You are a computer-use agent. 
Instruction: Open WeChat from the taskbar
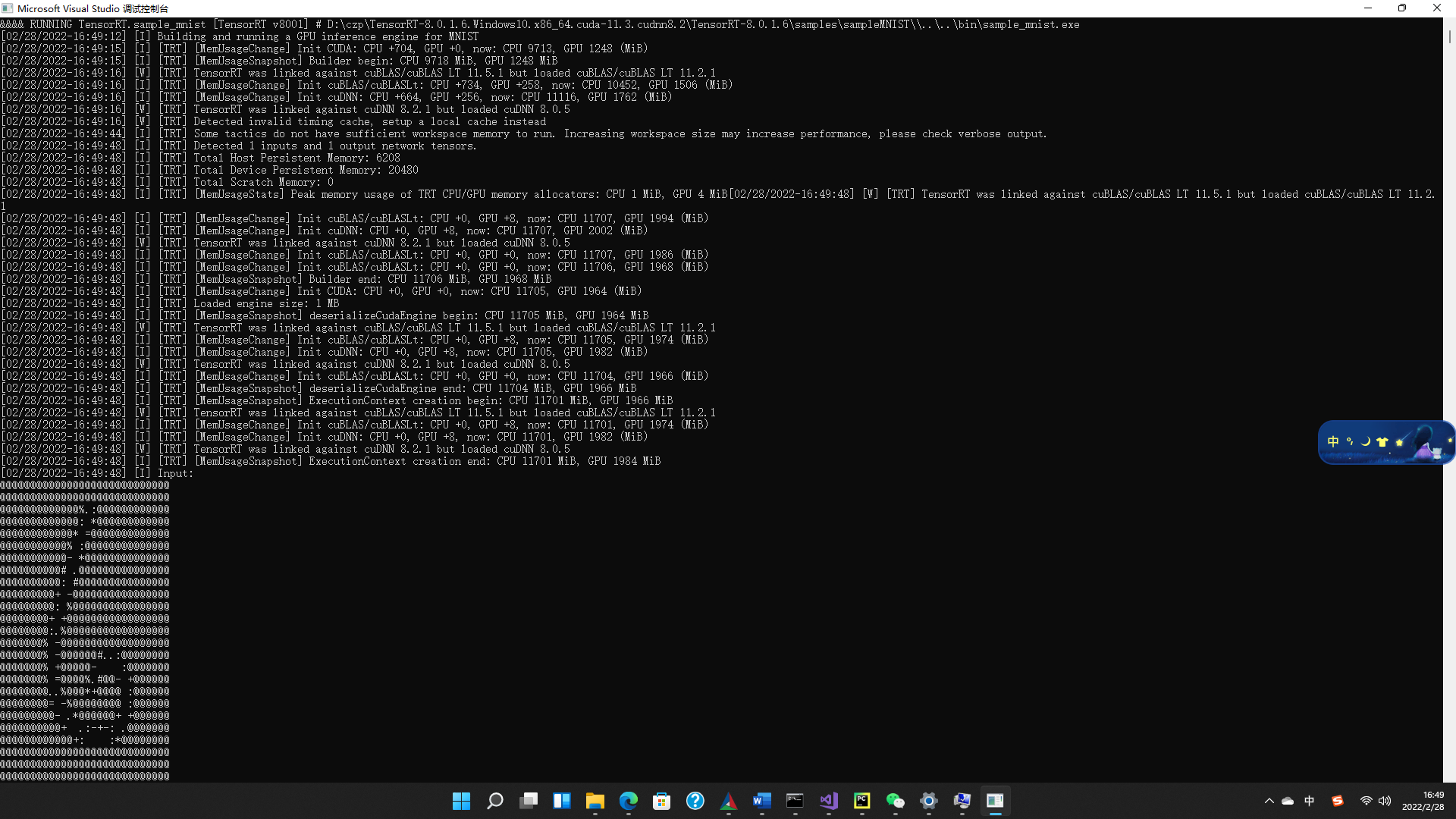tap(895, 801)
